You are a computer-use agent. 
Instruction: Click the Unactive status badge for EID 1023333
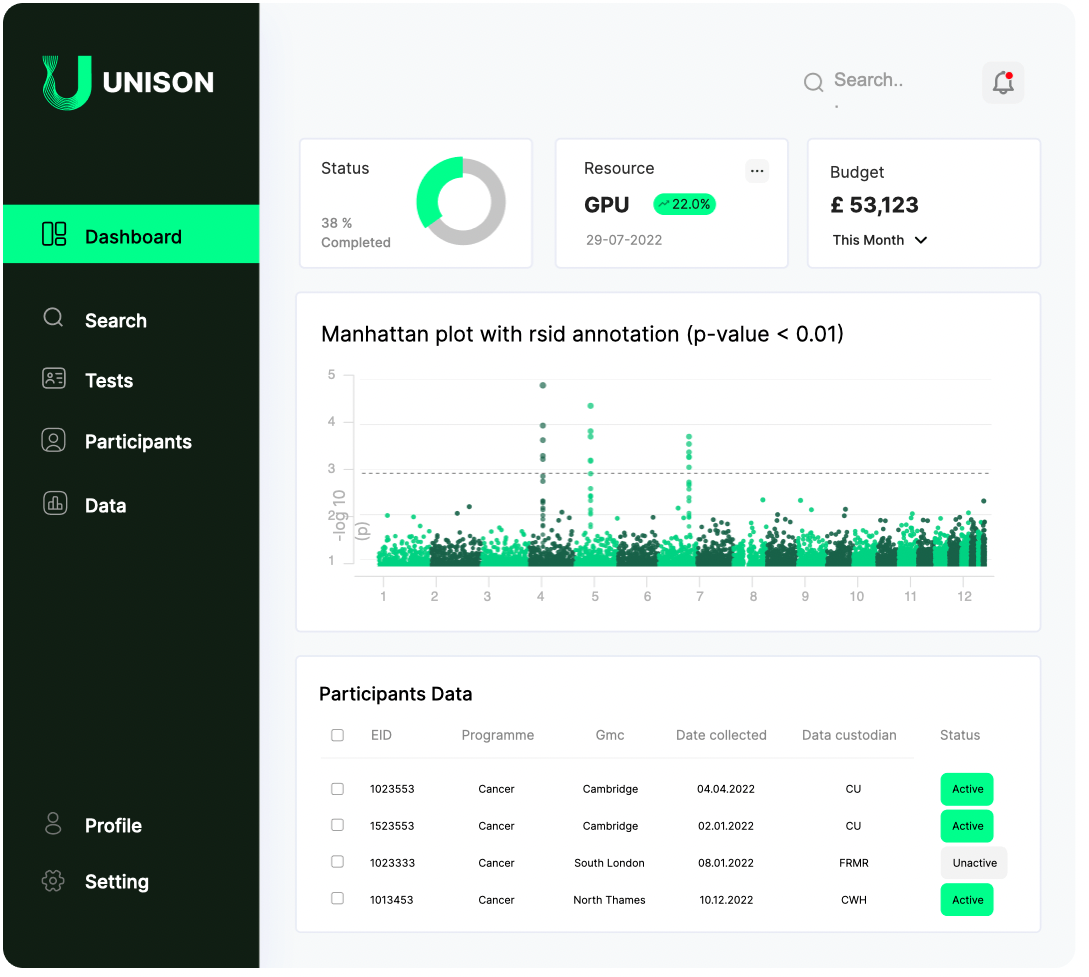coord(973,862)
